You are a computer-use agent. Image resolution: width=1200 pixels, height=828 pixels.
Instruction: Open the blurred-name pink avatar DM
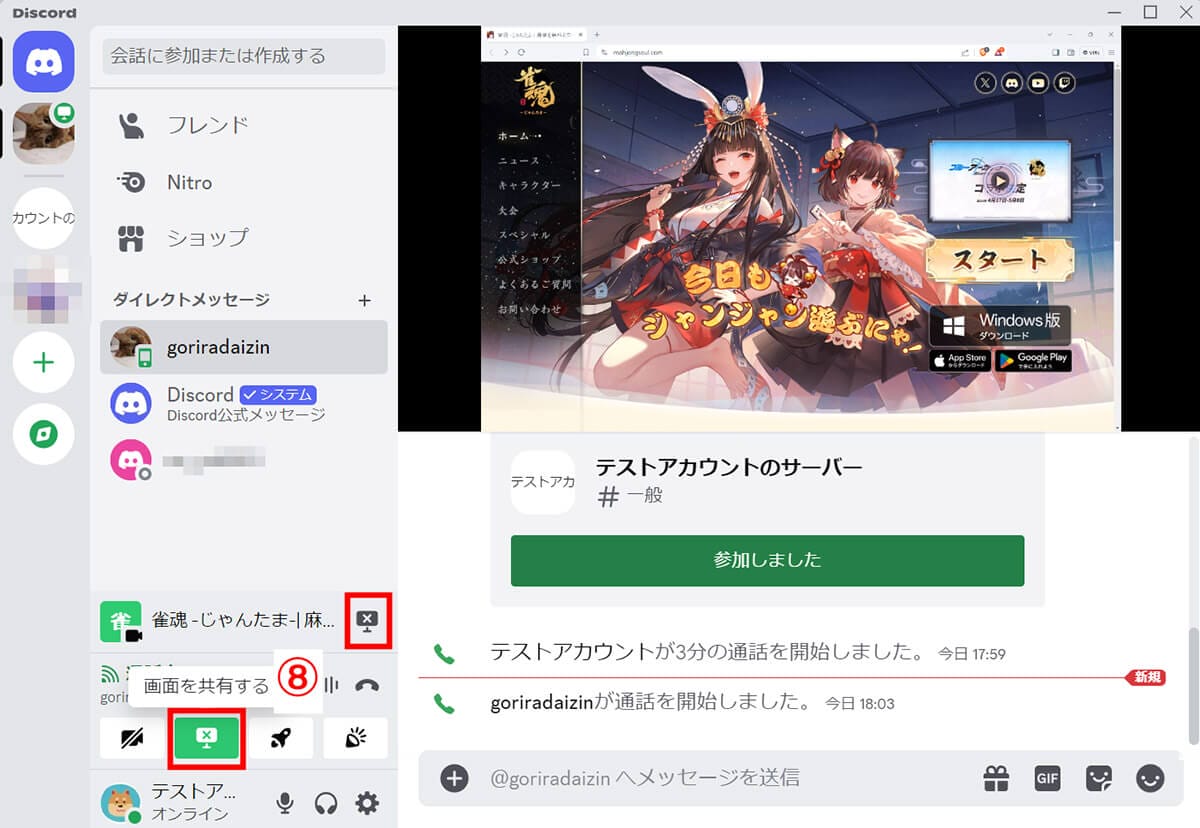pos(243,460)
